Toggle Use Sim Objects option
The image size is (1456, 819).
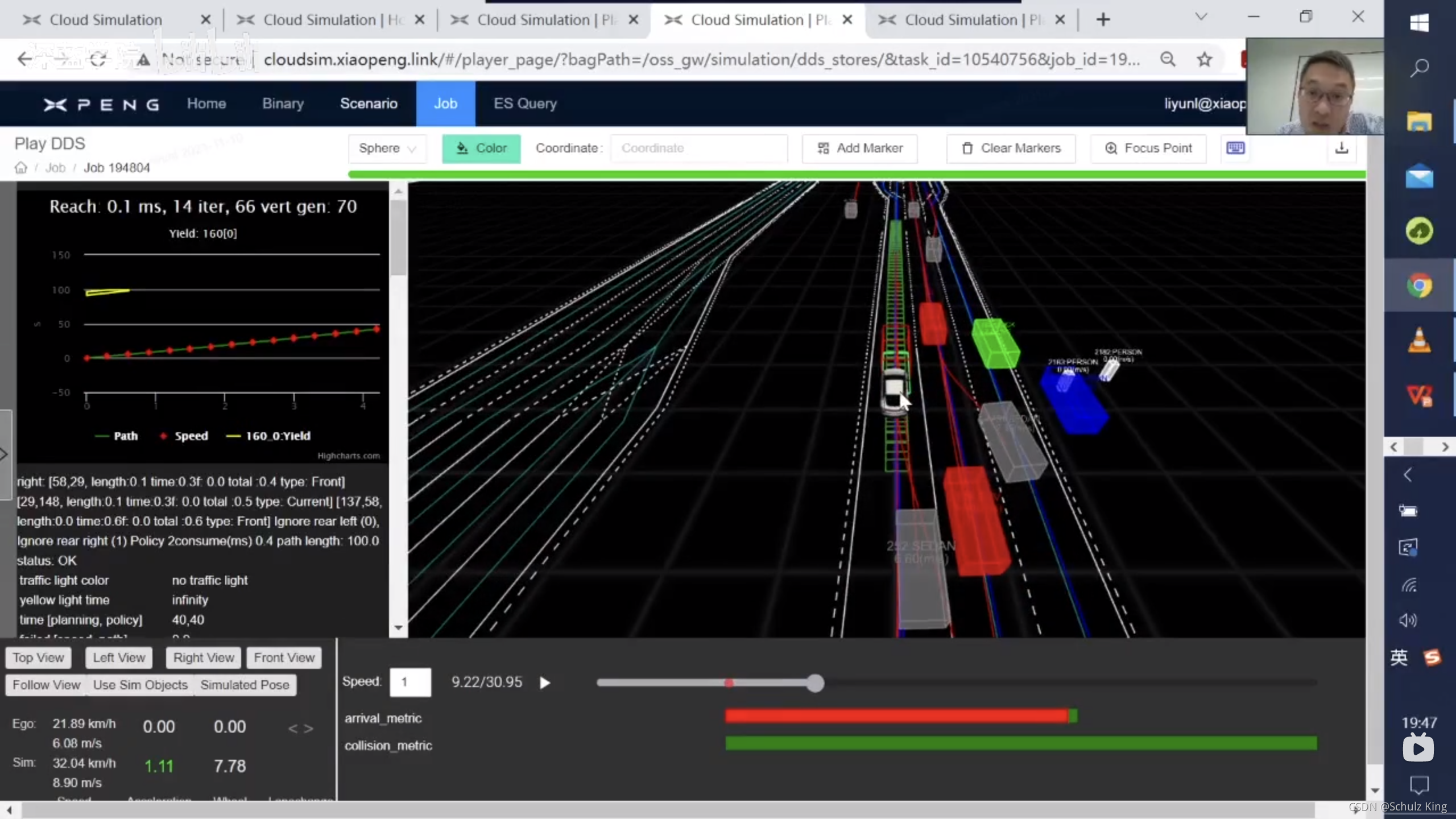pyautogui.click(x=140, y=685)
